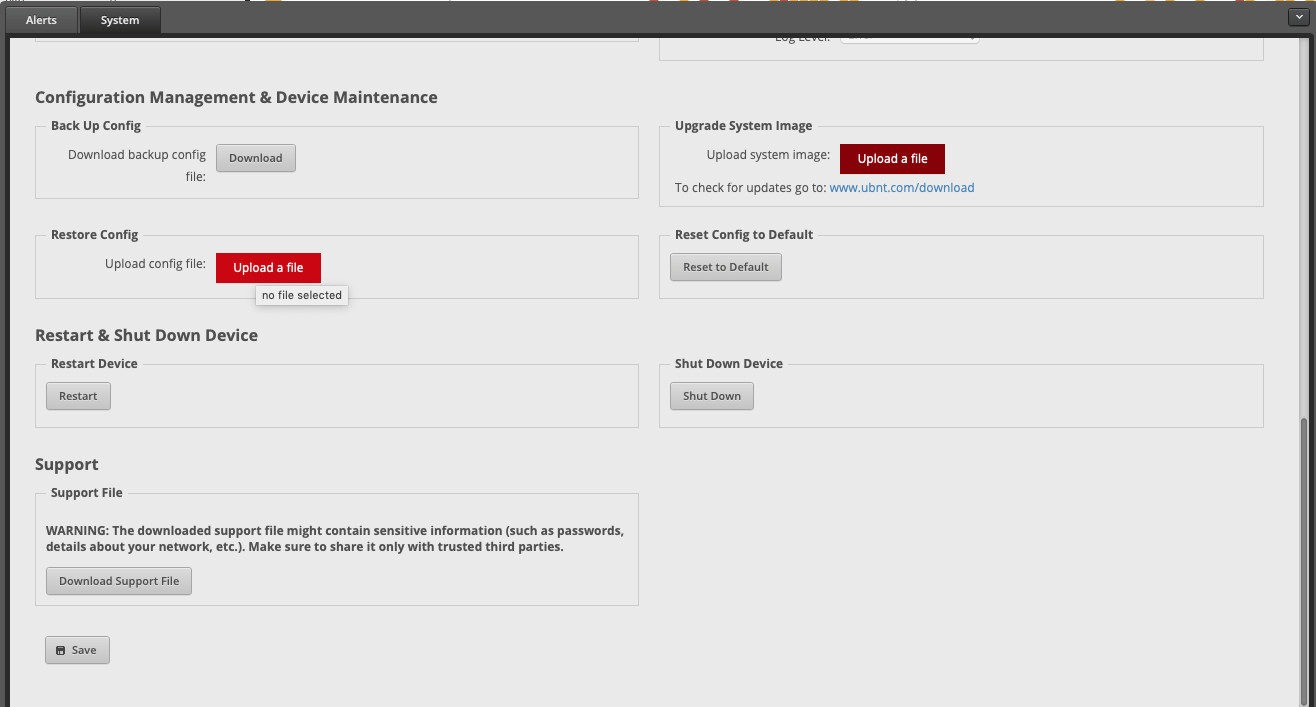Click the floppy disk icon on Save
The image size is (1316, 707).
click(60, 650)
